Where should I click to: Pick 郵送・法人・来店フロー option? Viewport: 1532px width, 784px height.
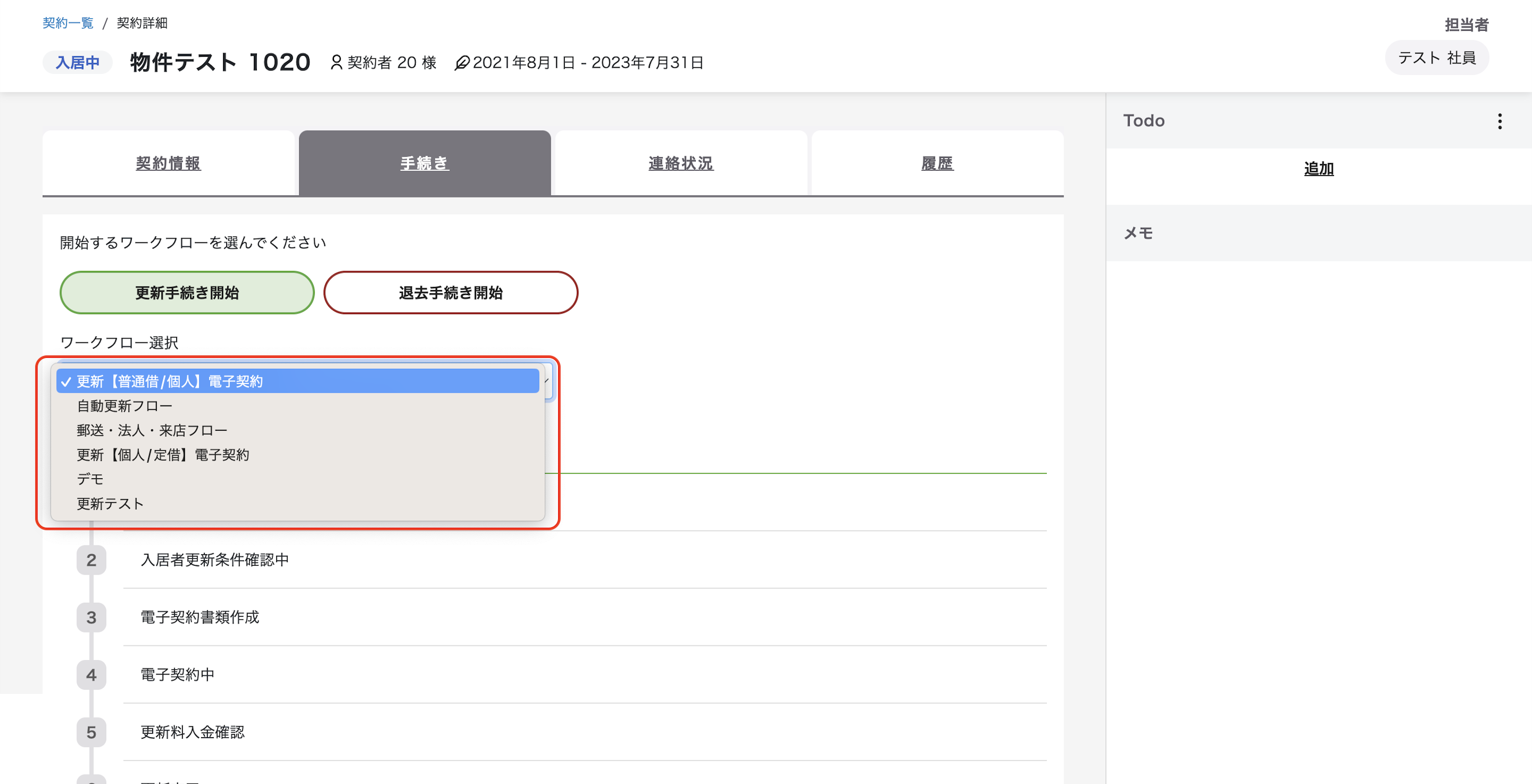pyautogui.click(x=298, y=430)
